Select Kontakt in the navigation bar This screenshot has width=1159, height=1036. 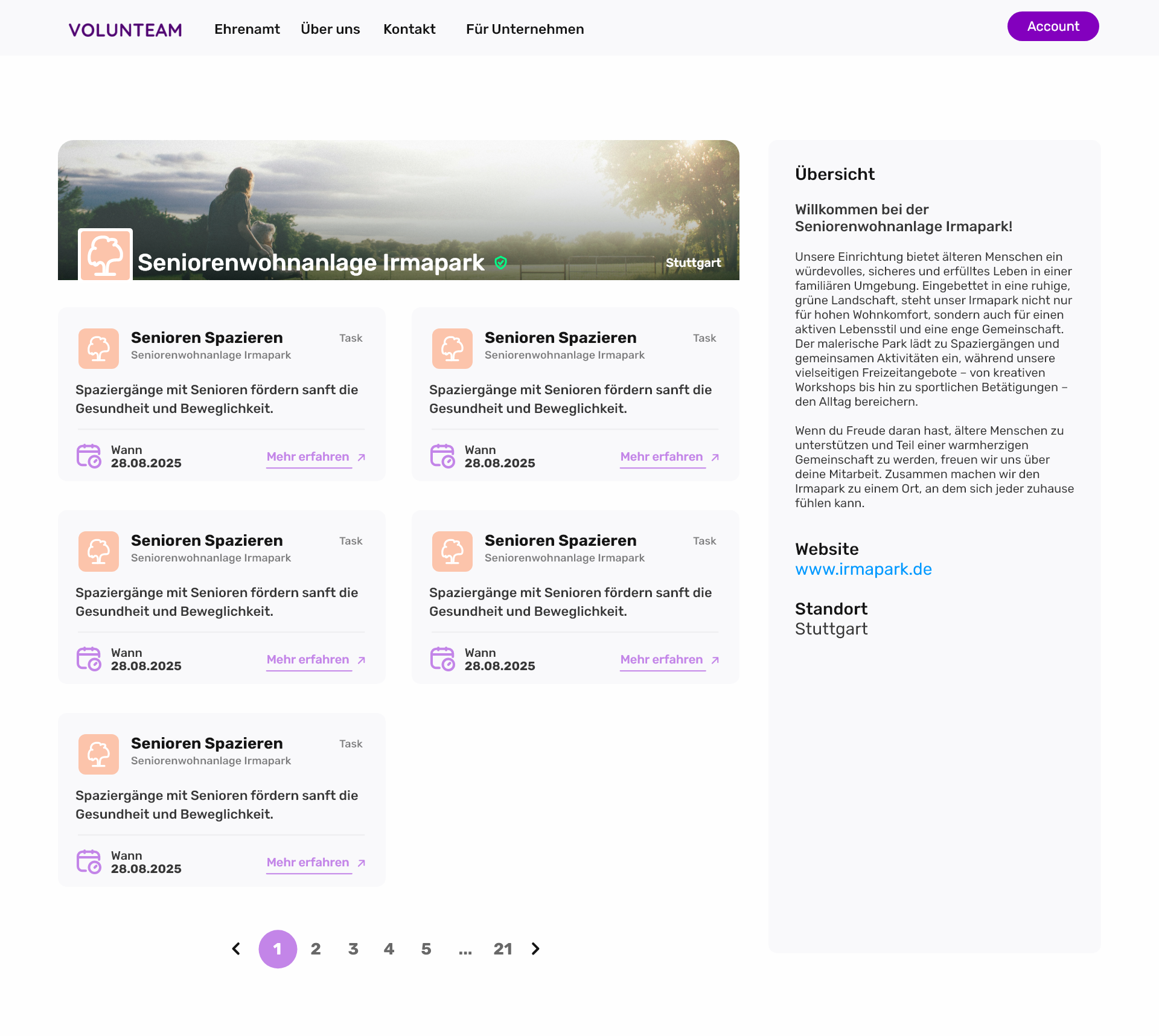click(x=409, y=29)
